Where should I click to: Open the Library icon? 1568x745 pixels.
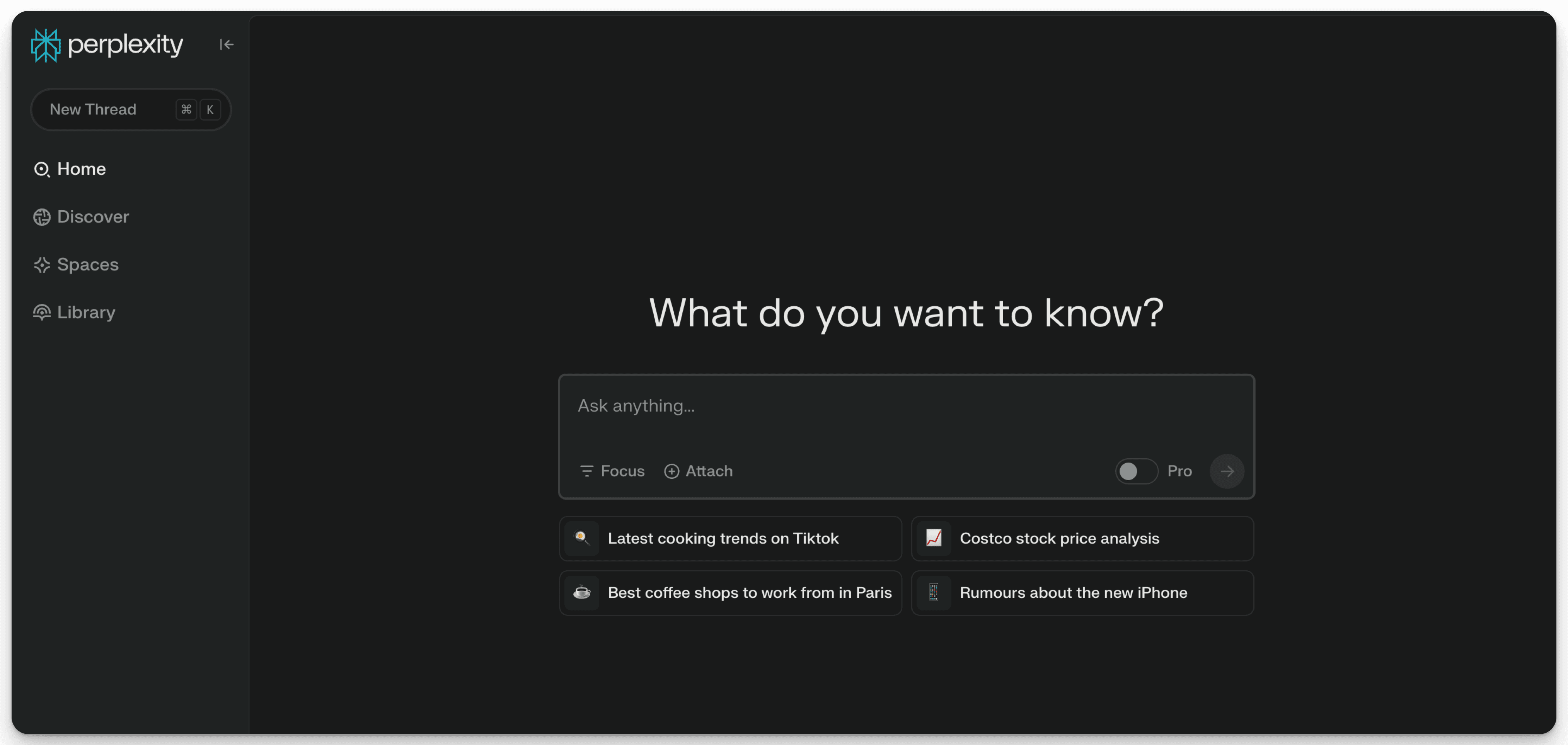(x=41, y=312)
